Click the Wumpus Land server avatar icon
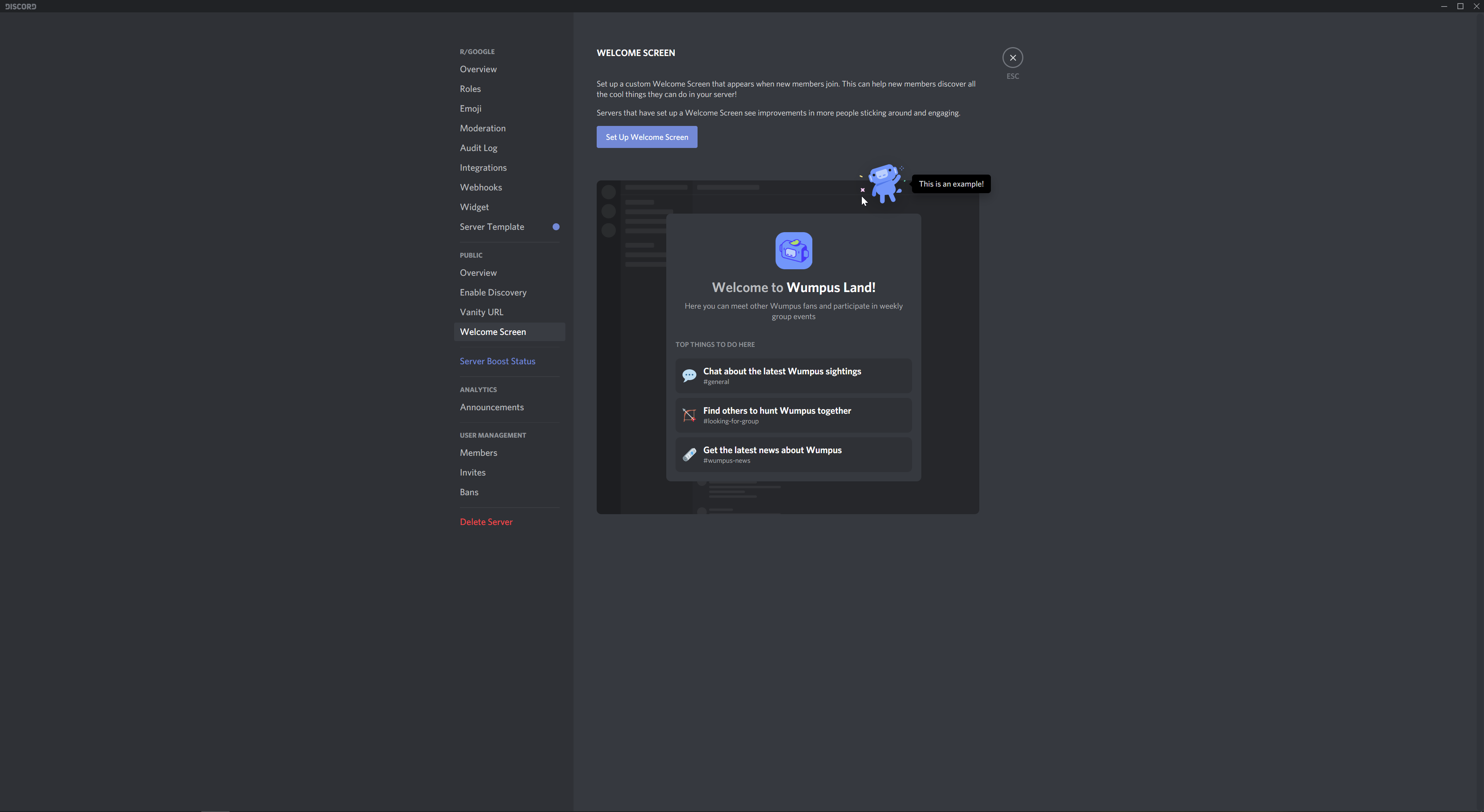The height and width of the screenshot is (812, 1484). tap(793, 250)
